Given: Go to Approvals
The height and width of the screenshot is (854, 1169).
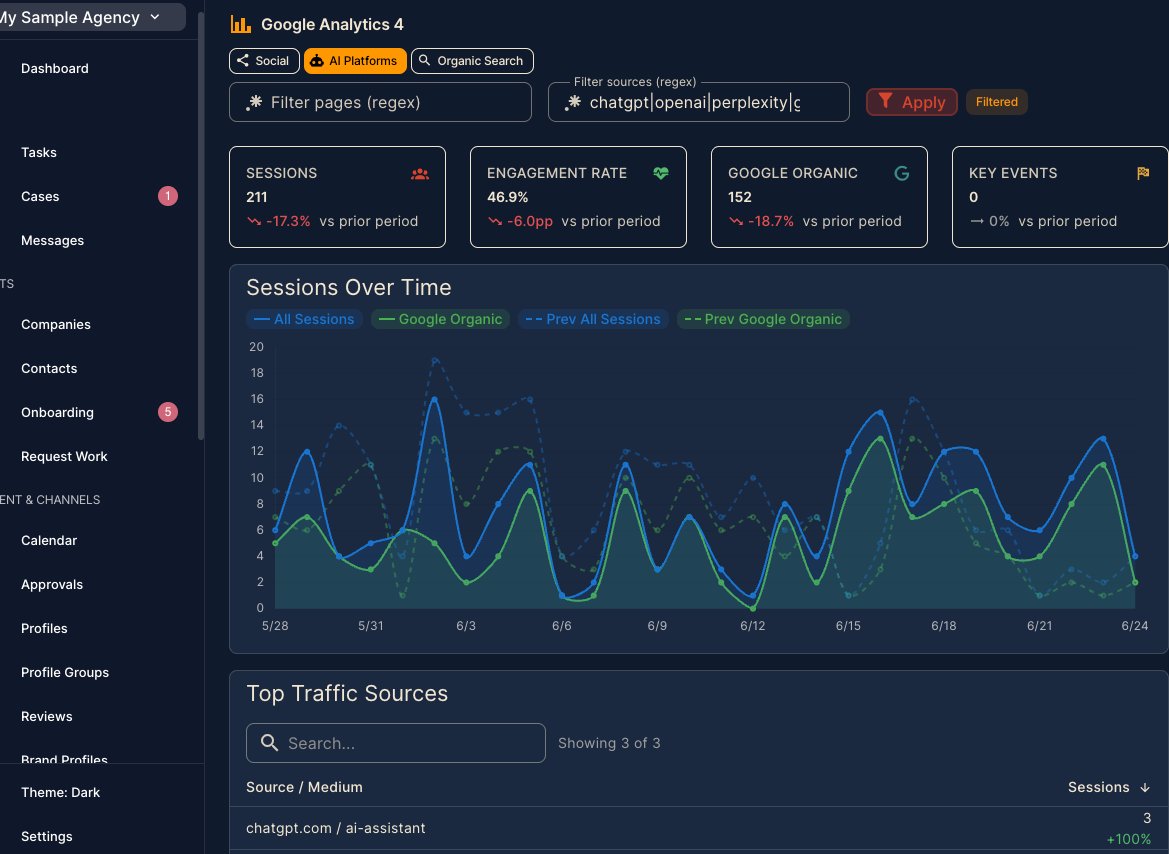Looking at the screenshot, I should [x=52, y=584].
